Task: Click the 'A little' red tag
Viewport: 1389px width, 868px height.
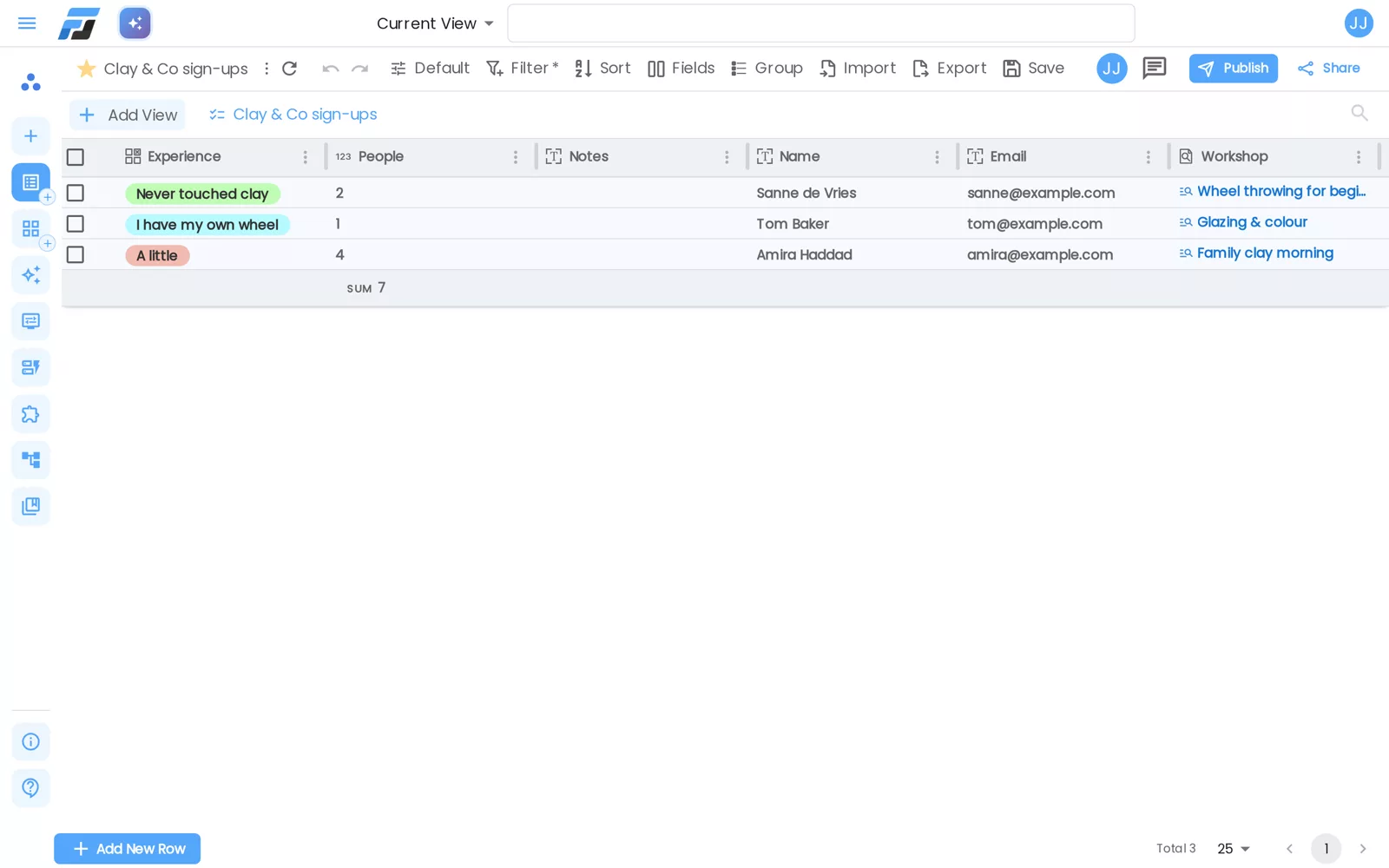Action: (x=157, y=255)
